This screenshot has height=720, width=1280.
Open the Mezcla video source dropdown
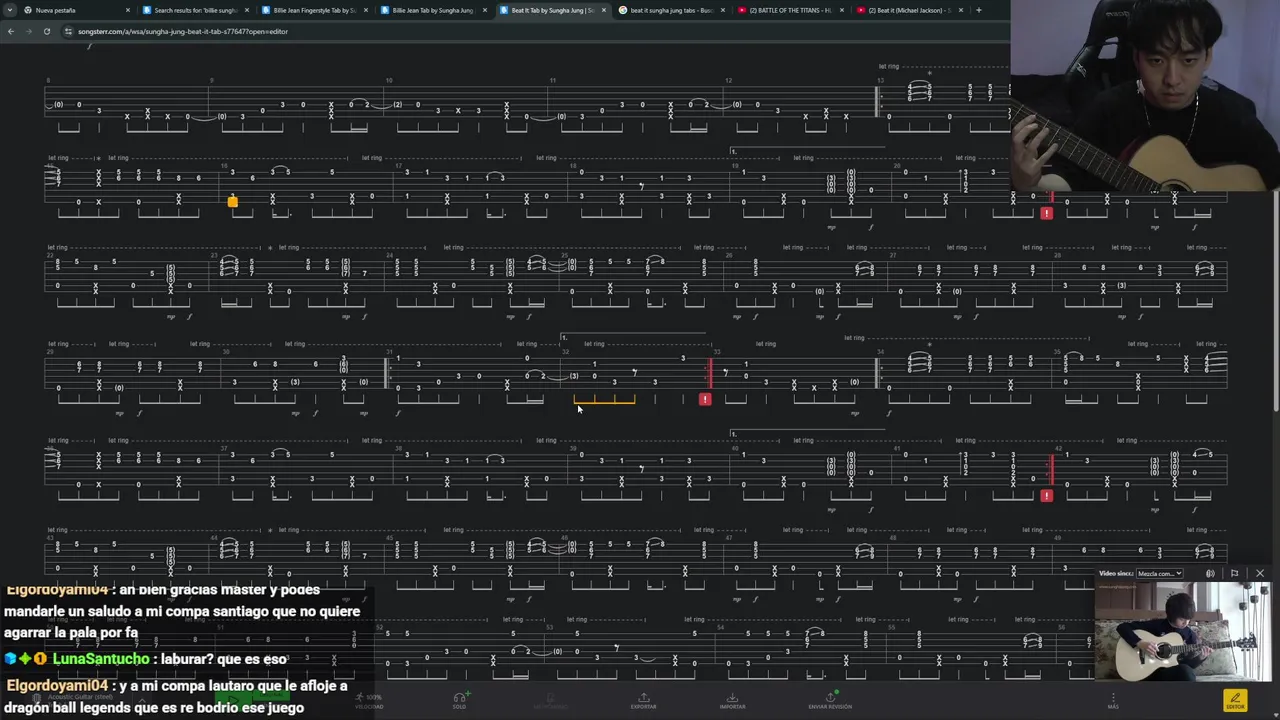click(1159, 574)
